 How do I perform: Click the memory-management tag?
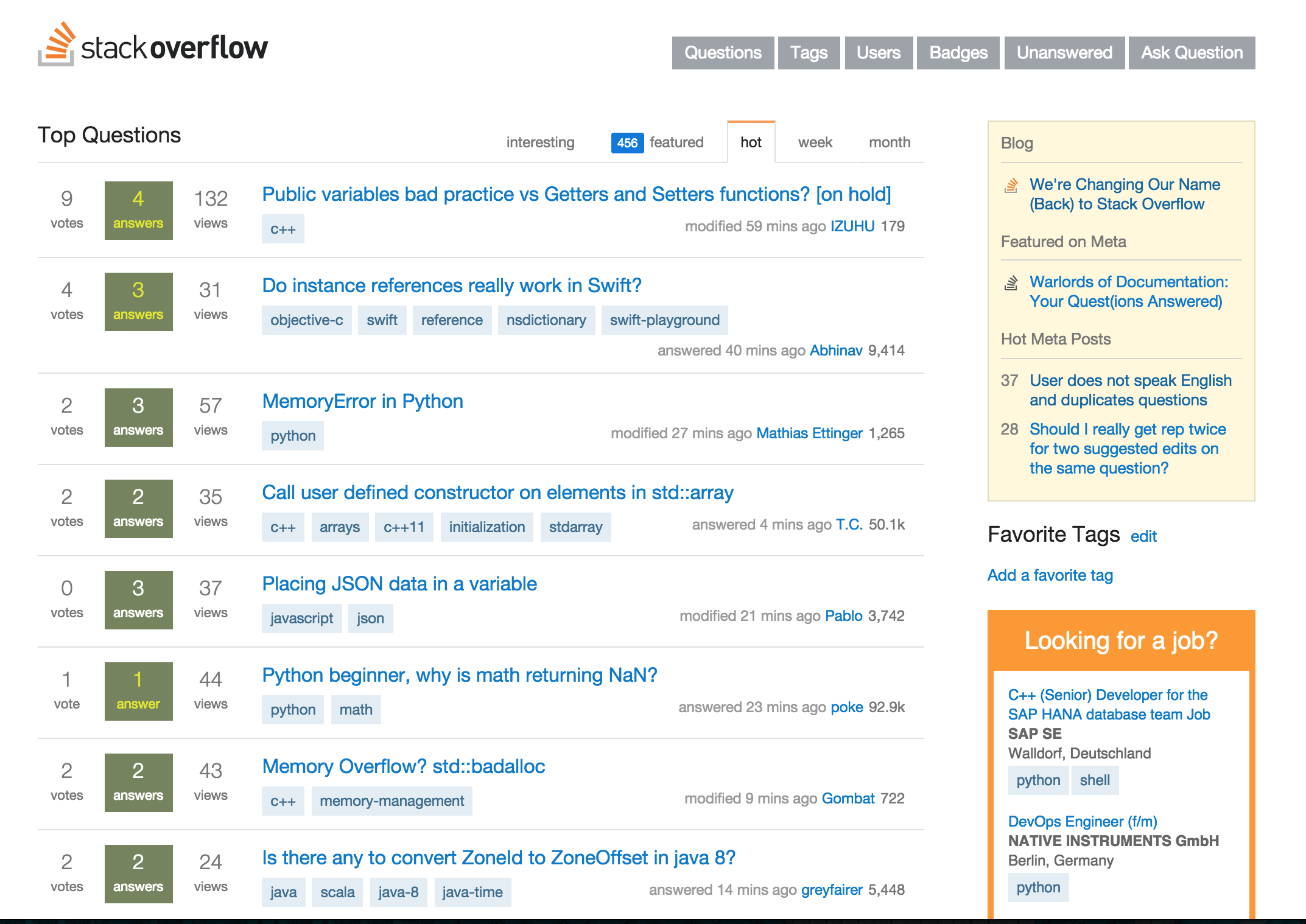pyautogui.click(x=391, y=801)
